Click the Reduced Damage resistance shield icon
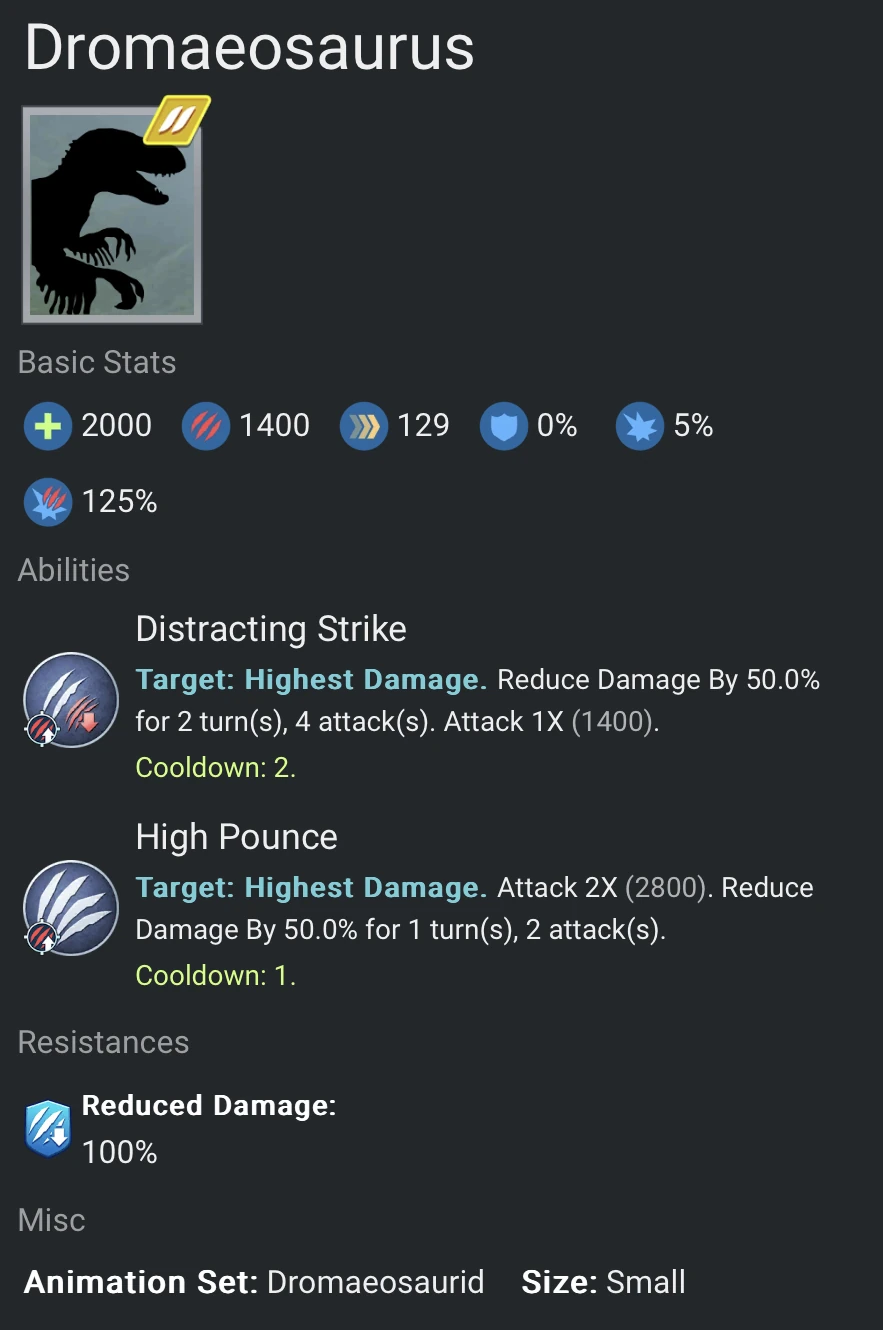This screenshot has width=883, height=1330. pos(46,1126)
